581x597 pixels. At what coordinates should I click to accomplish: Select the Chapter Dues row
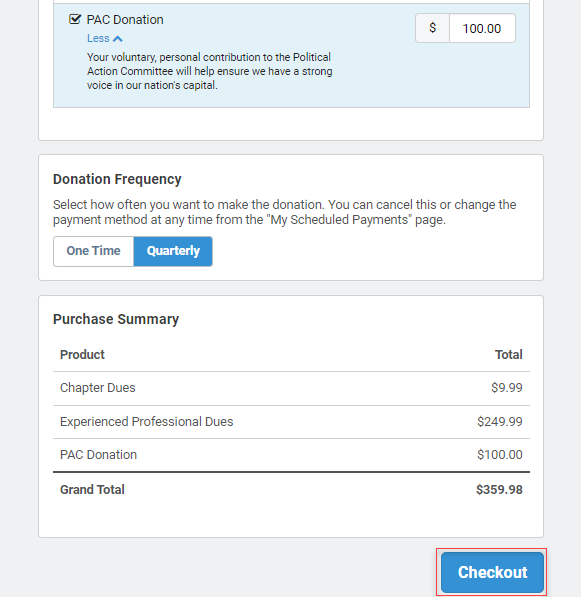(291, 388)
